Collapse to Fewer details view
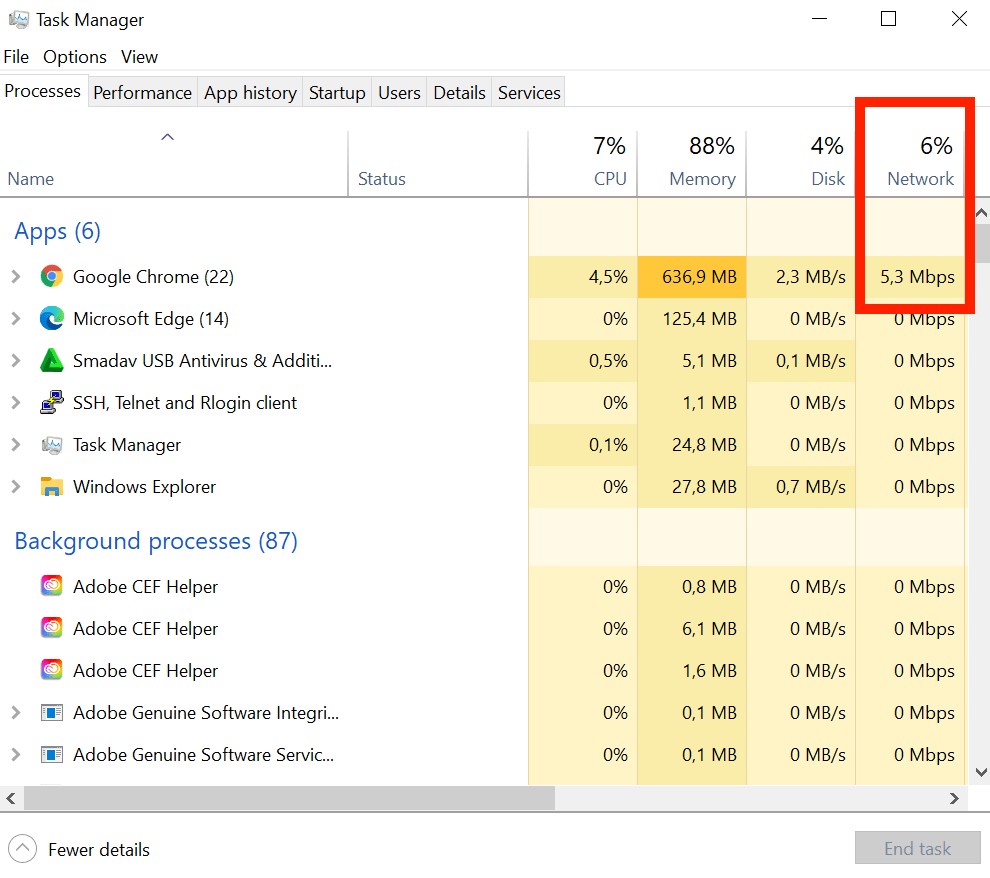Screen dimensions: 990x878 pos(80,850)
